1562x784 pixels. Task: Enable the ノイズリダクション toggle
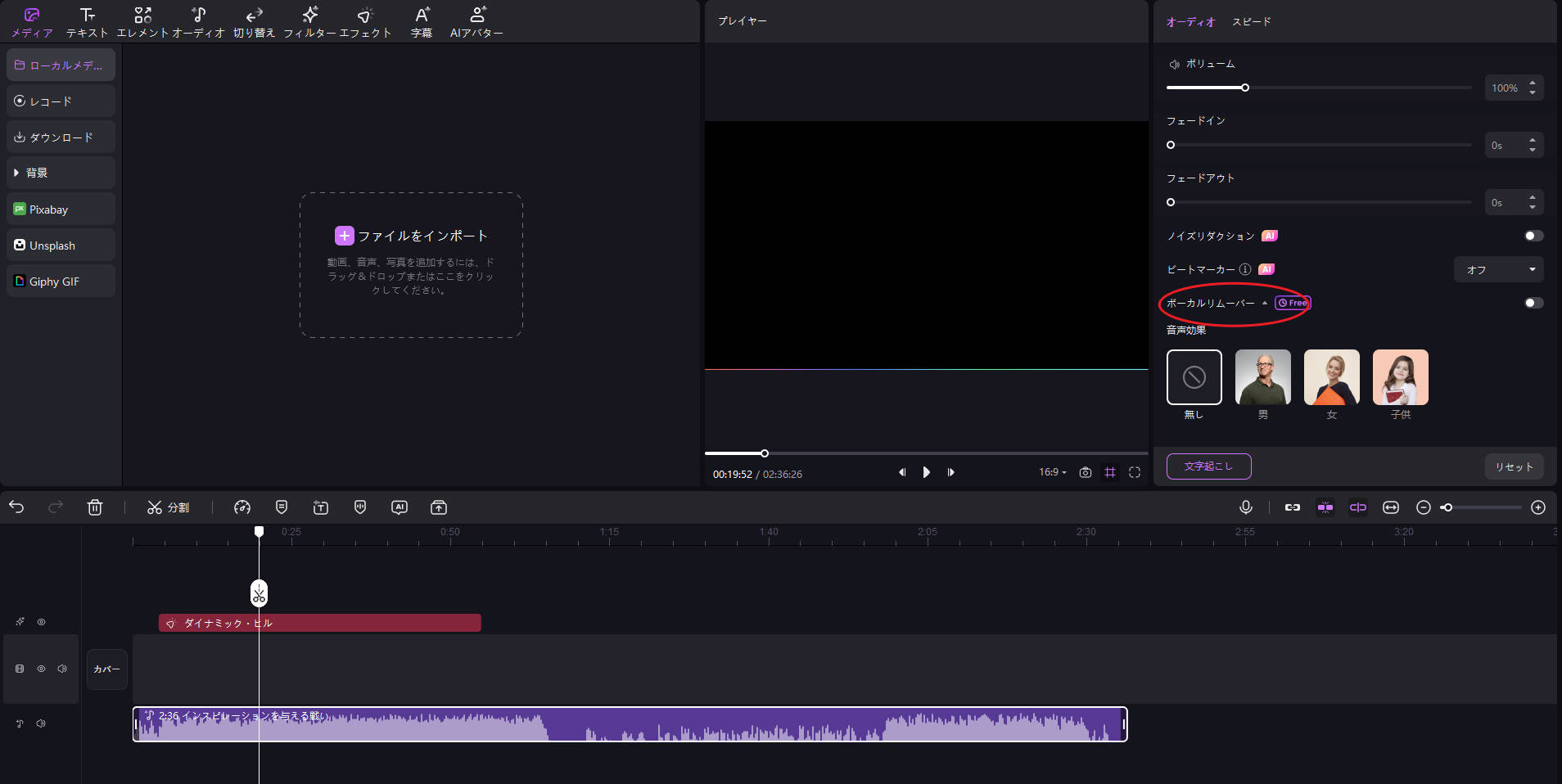[x=1533, y=236]
